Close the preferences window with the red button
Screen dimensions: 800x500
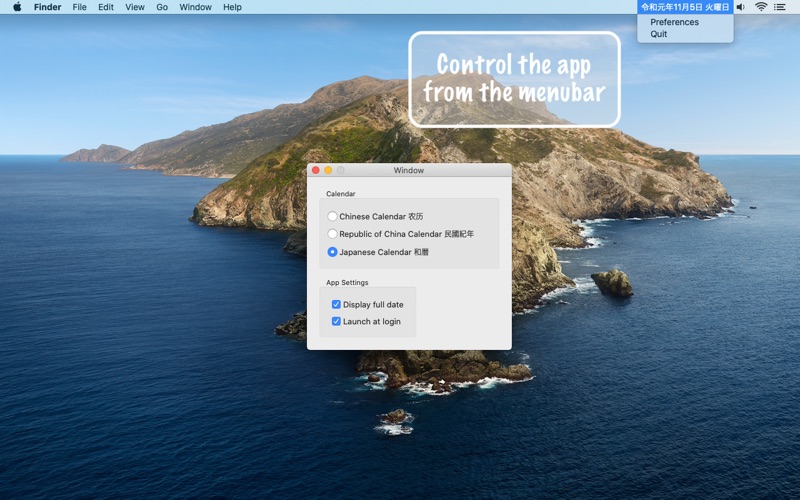316,170
